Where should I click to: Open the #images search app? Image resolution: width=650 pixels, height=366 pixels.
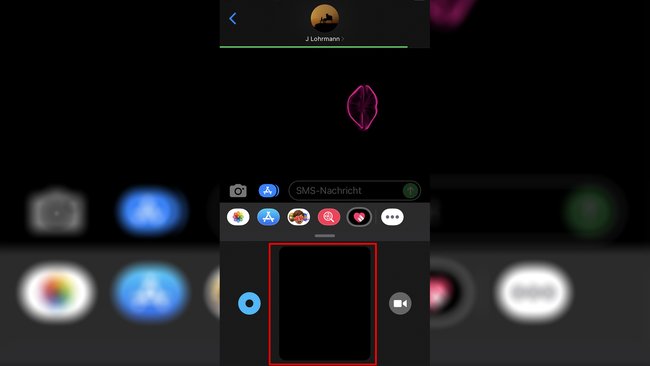pos(329,217)
